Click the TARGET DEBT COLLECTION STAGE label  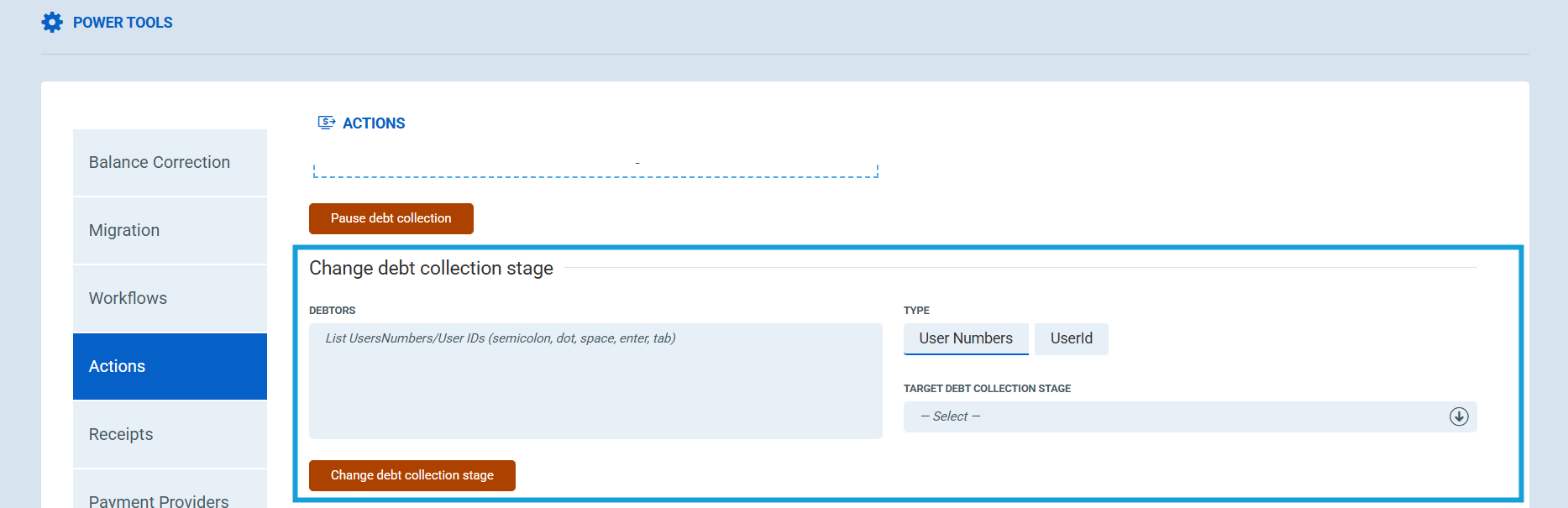(x=987, y=389)
